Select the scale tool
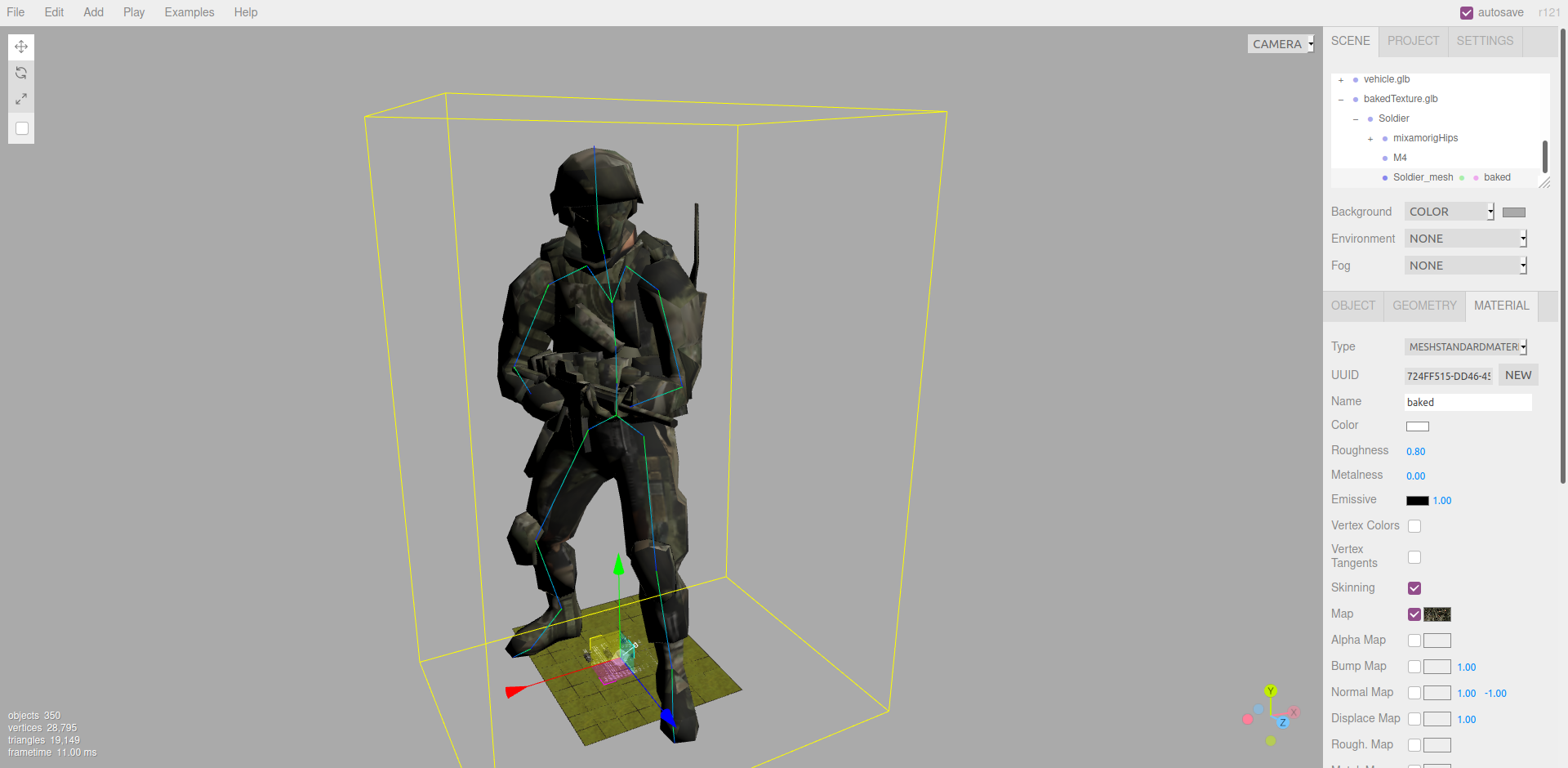 coord(21,99)
